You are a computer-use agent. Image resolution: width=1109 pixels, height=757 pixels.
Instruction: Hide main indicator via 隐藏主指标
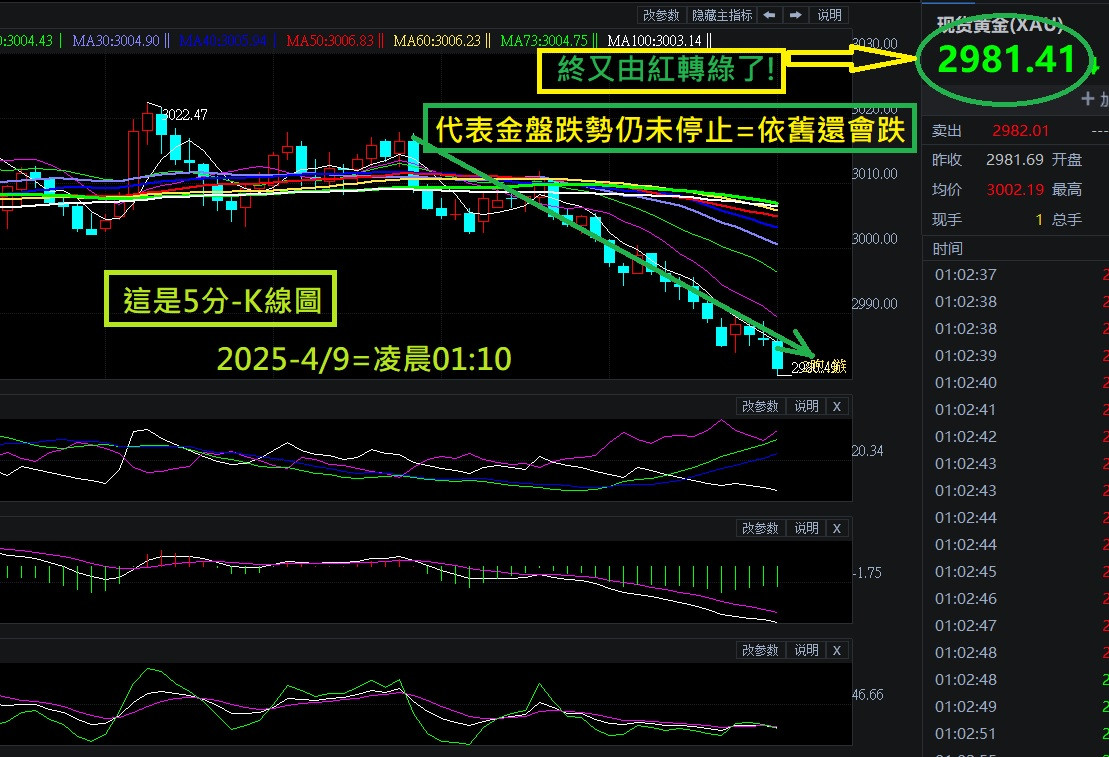722,15
